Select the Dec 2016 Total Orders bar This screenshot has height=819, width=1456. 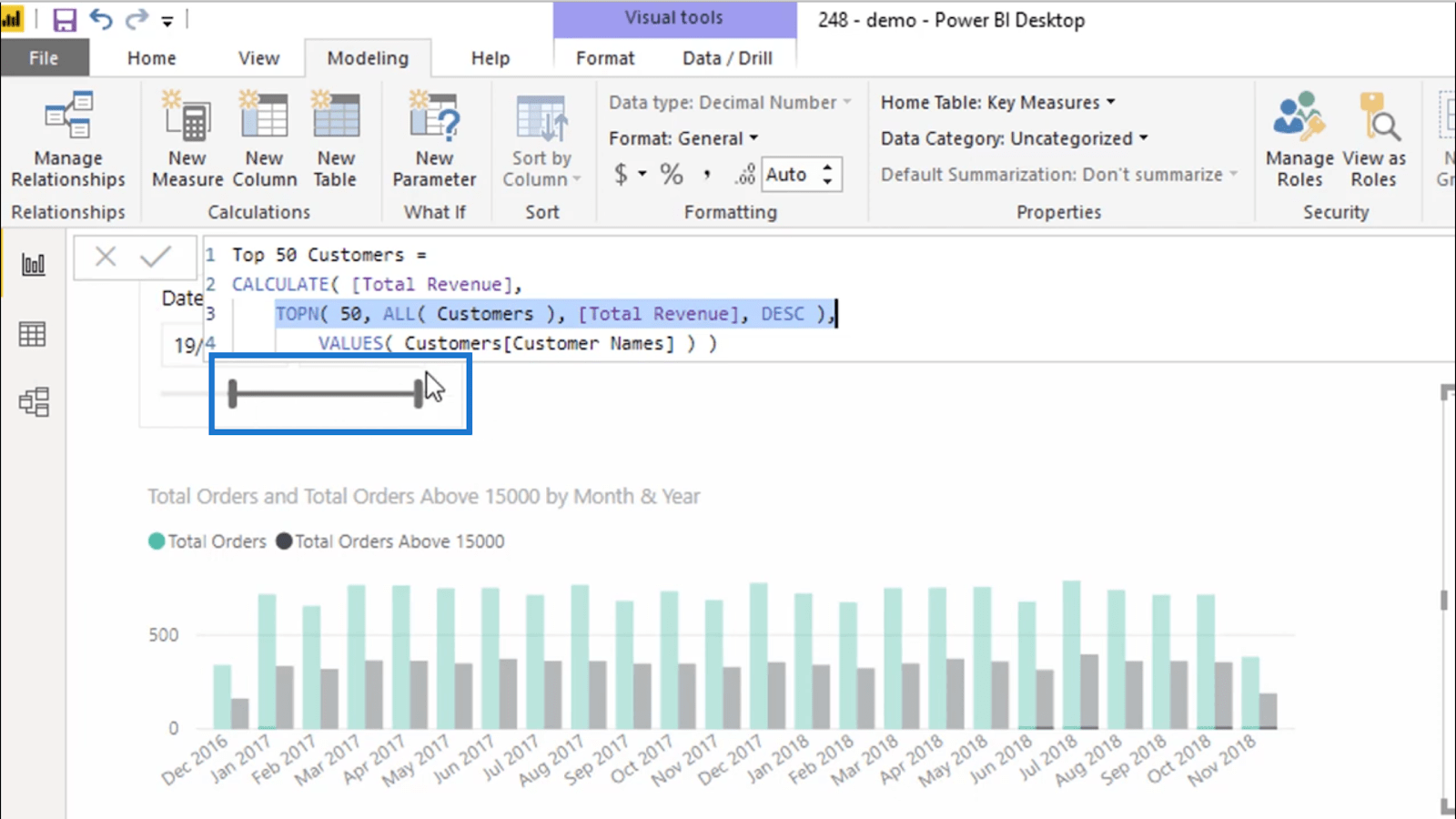(222, 696)
